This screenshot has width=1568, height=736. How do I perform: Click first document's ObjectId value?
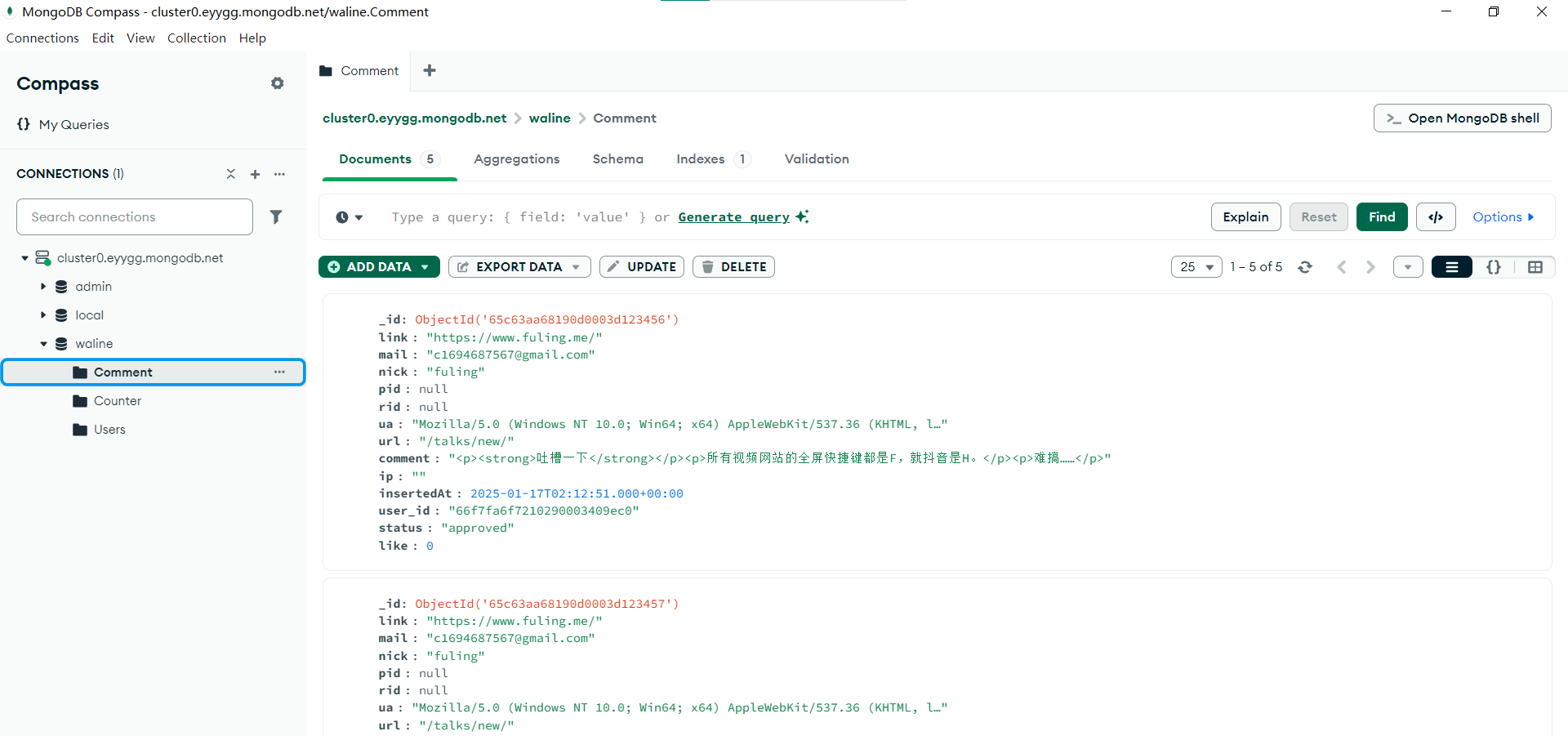coord(547,319)
